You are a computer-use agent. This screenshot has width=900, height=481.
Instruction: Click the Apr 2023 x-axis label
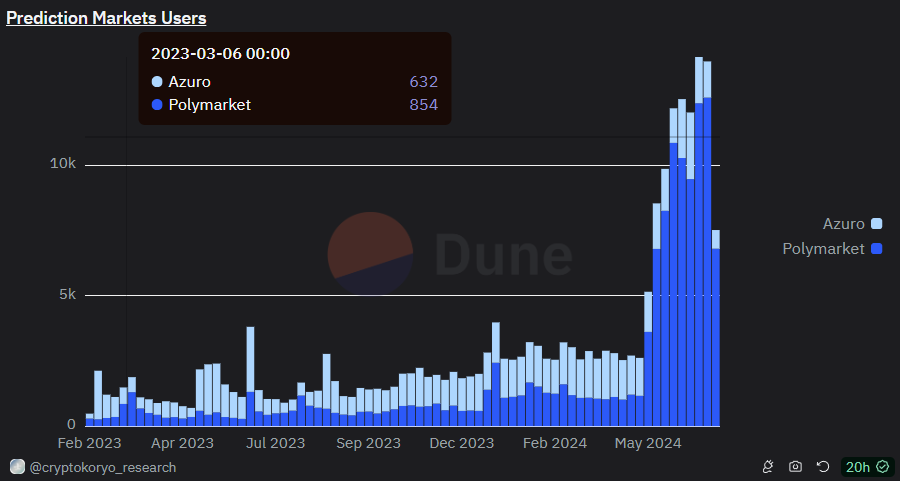182,443
